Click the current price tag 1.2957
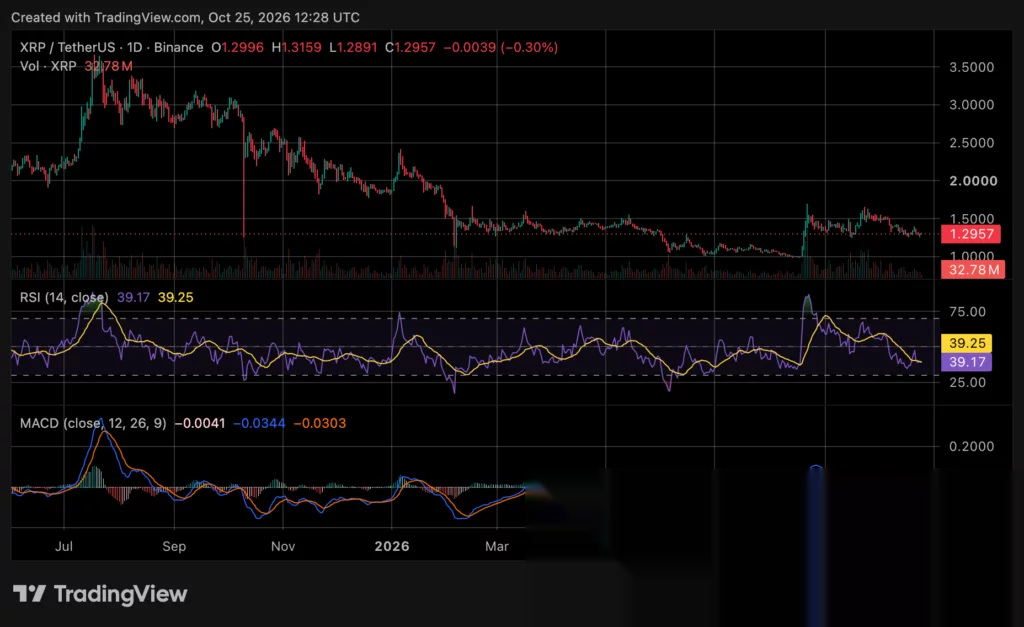The height and width of the screenshot is (627, 1024). point(971,234)
